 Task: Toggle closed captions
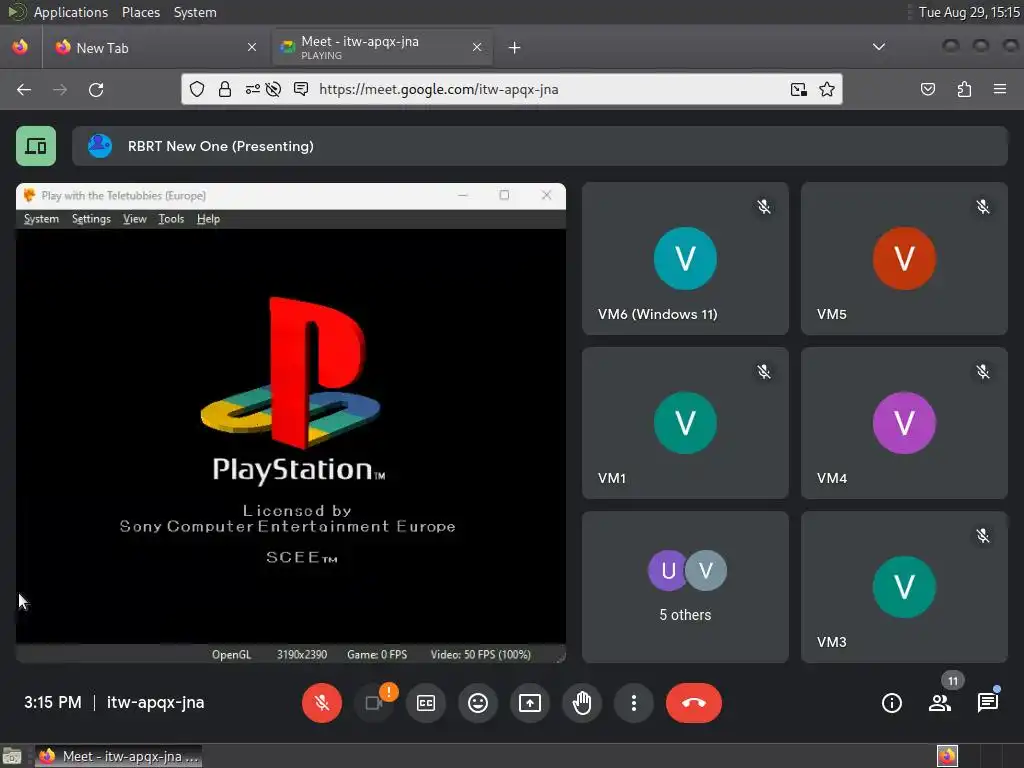(426, 703)
